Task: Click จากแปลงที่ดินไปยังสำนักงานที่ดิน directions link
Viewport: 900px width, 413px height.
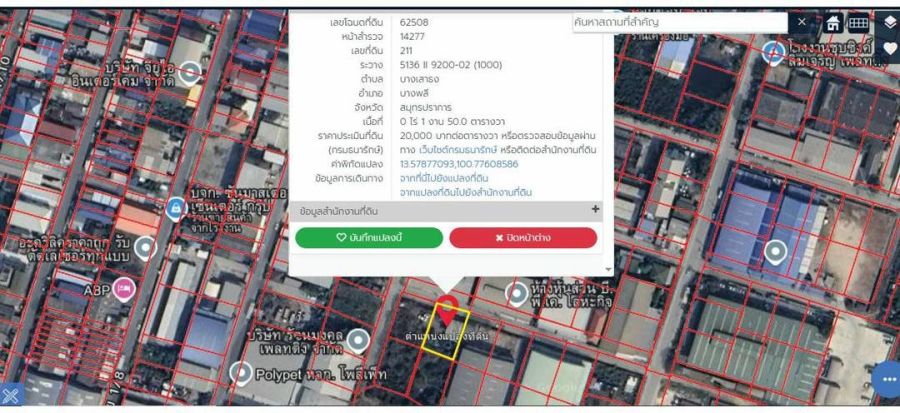Action: [466, 191]
